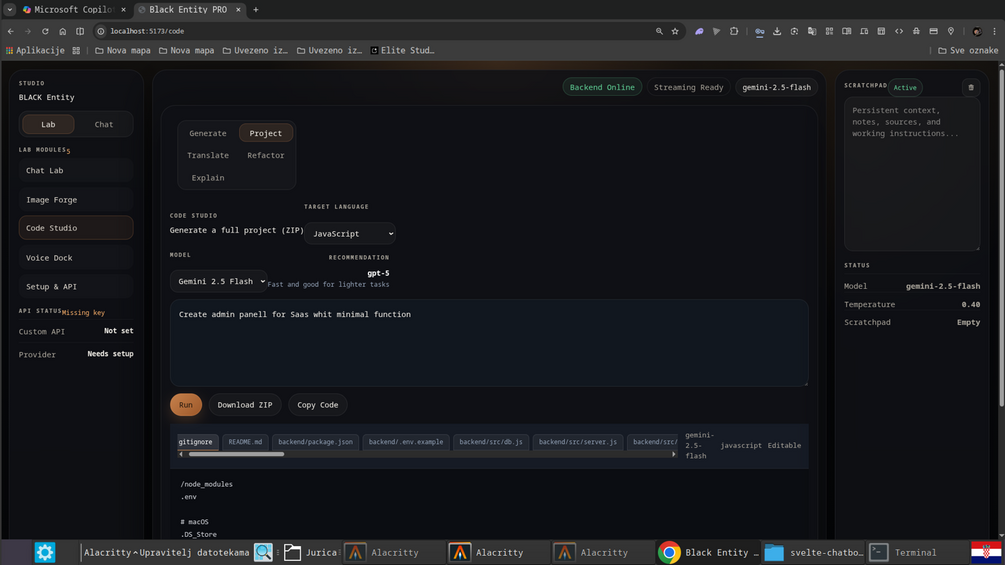Open the README.md file tab
The width and height of the screenshot is (1005, 565).
click(245, 442)
